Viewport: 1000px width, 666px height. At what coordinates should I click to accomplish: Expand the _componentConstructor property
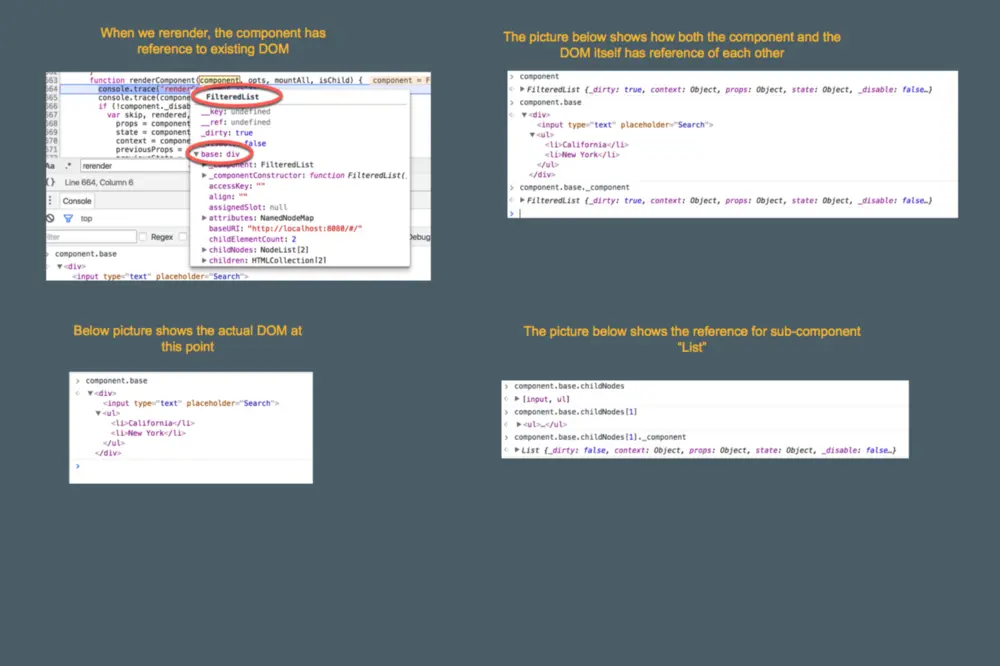204,175
